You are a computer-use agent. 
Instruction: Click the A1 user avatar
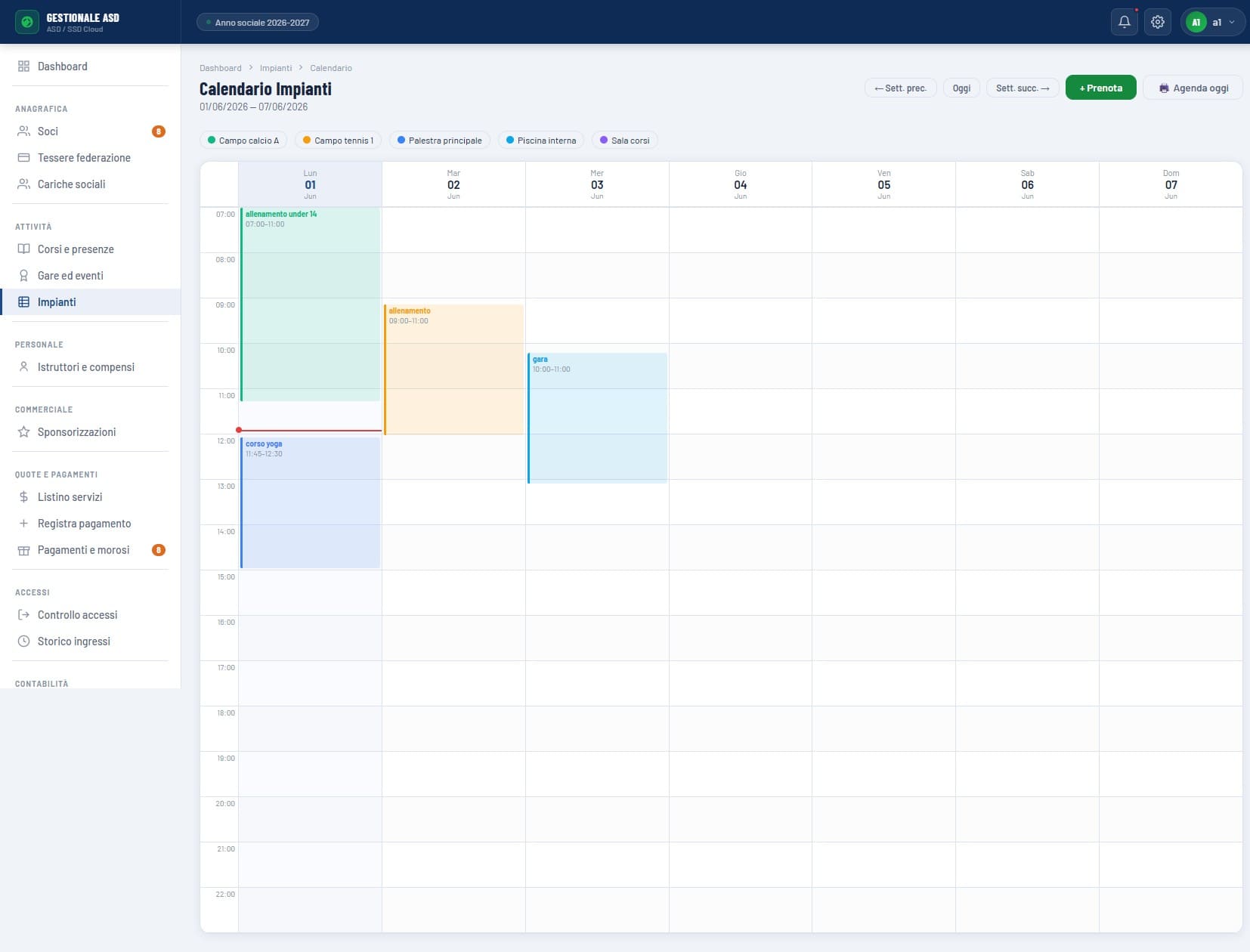tap(1196, 22)
